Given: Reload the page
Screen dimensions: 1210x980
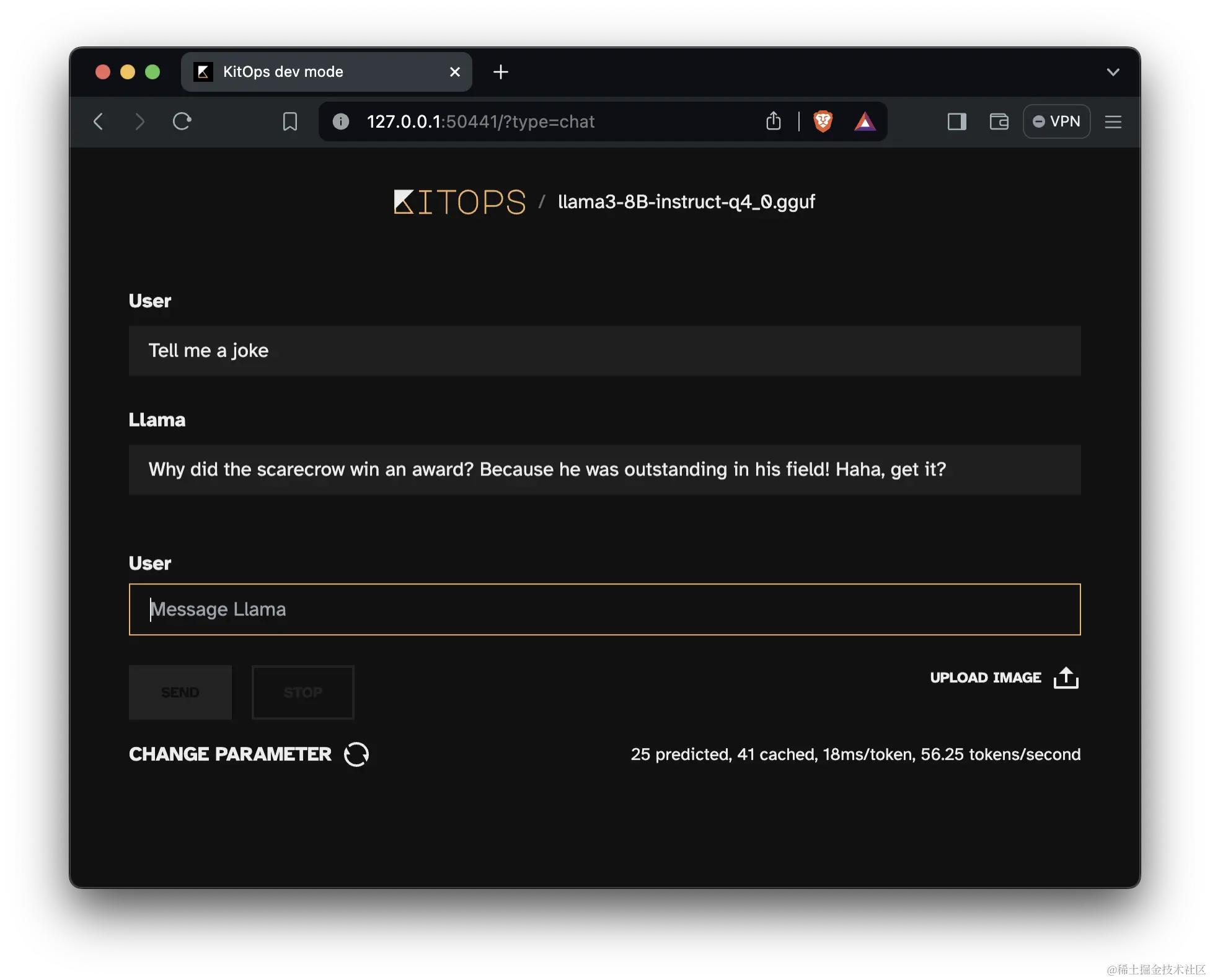Looking at the screenshot, I should [182, 121].
